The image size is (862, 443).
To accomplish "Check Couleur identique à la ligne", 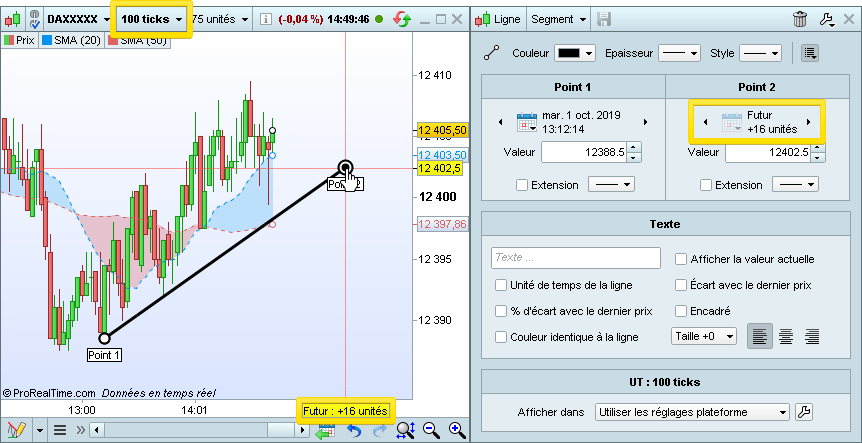I will point(500,337).
